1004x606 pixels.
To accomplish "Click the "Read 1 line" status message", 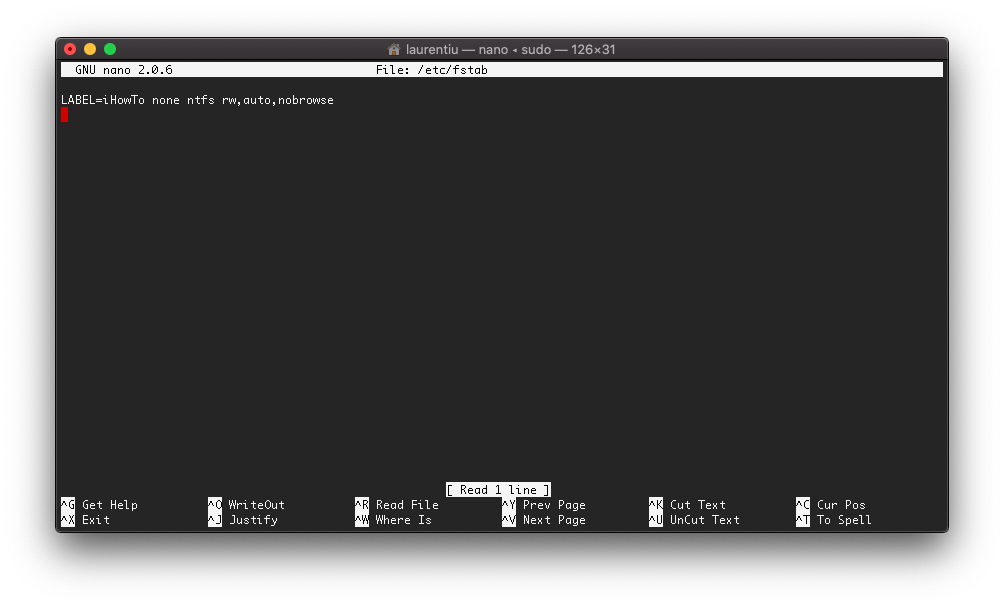I will [498, 490].
